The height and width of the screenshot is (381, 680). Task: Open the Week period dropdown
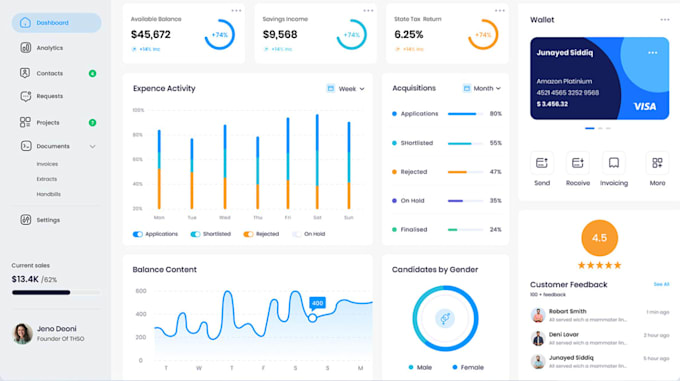coord(346,88)
